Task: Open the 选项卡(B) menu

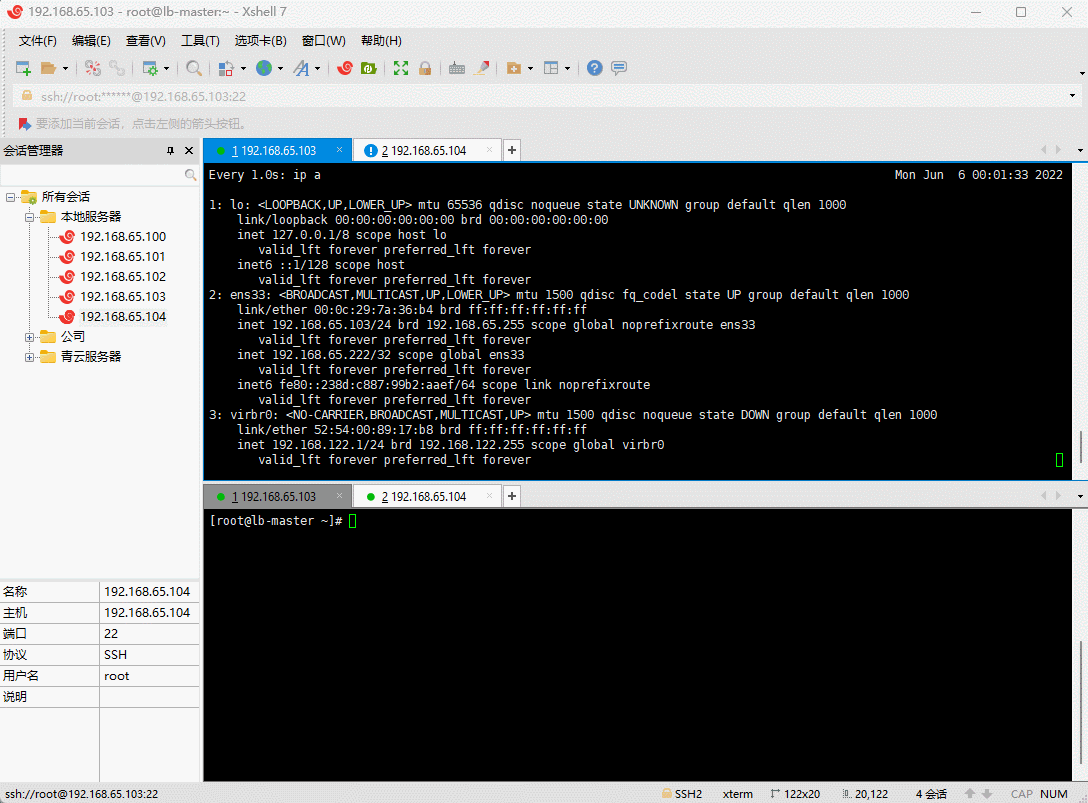Action: [260, 41]
